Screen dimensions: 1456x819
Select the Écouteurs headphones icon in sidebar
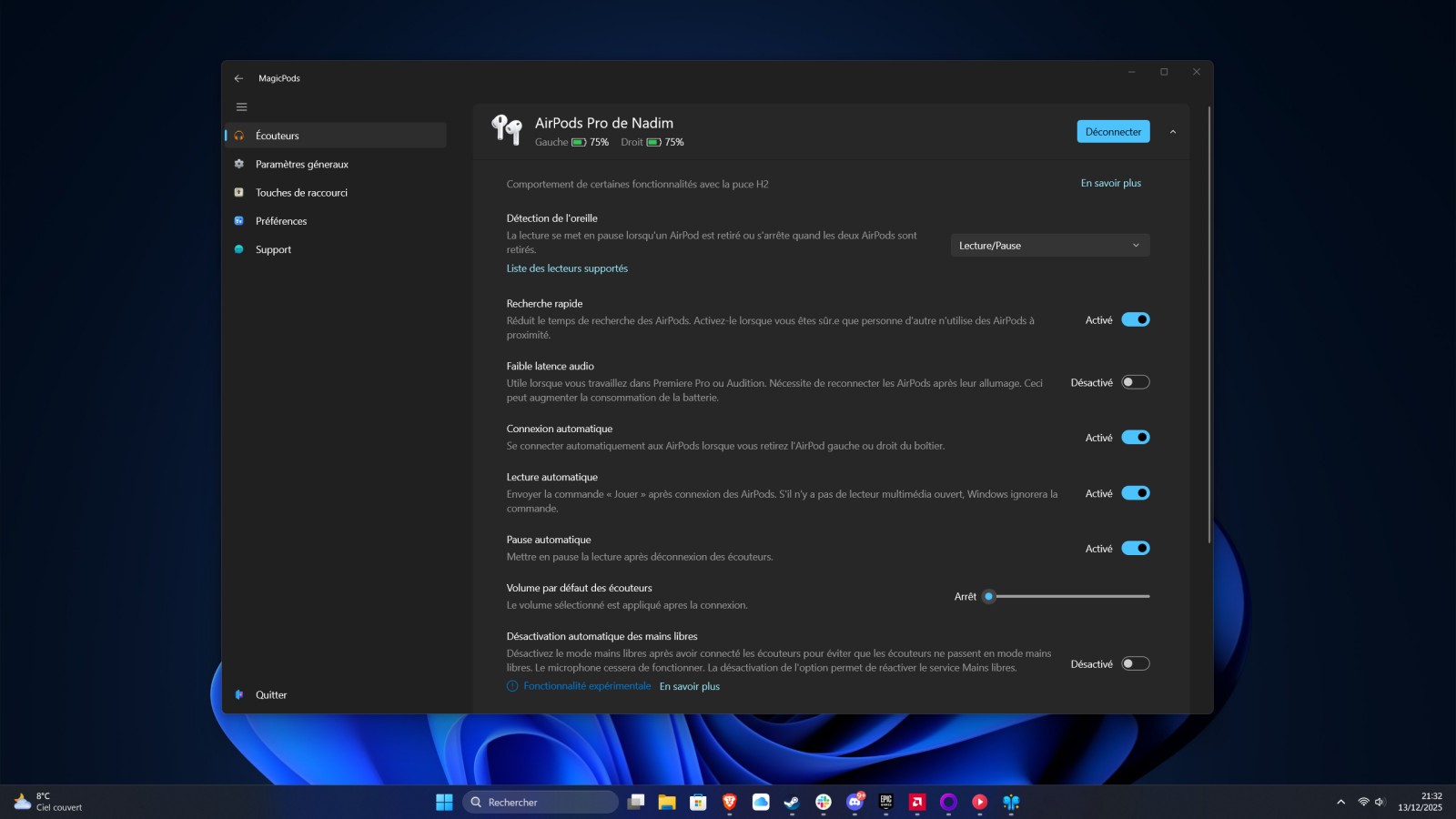(238, 135)
